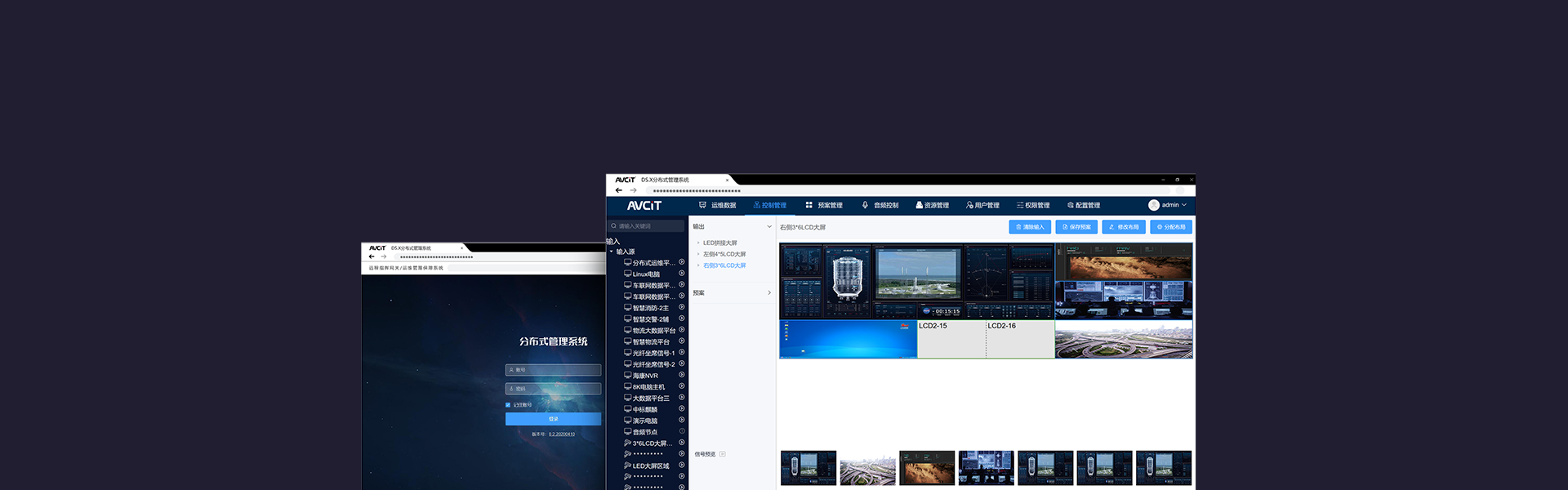This screenshot has height=490, width=1568.
Task: Click the 信号预览 preview icon
Action: [x=723, y=454]
